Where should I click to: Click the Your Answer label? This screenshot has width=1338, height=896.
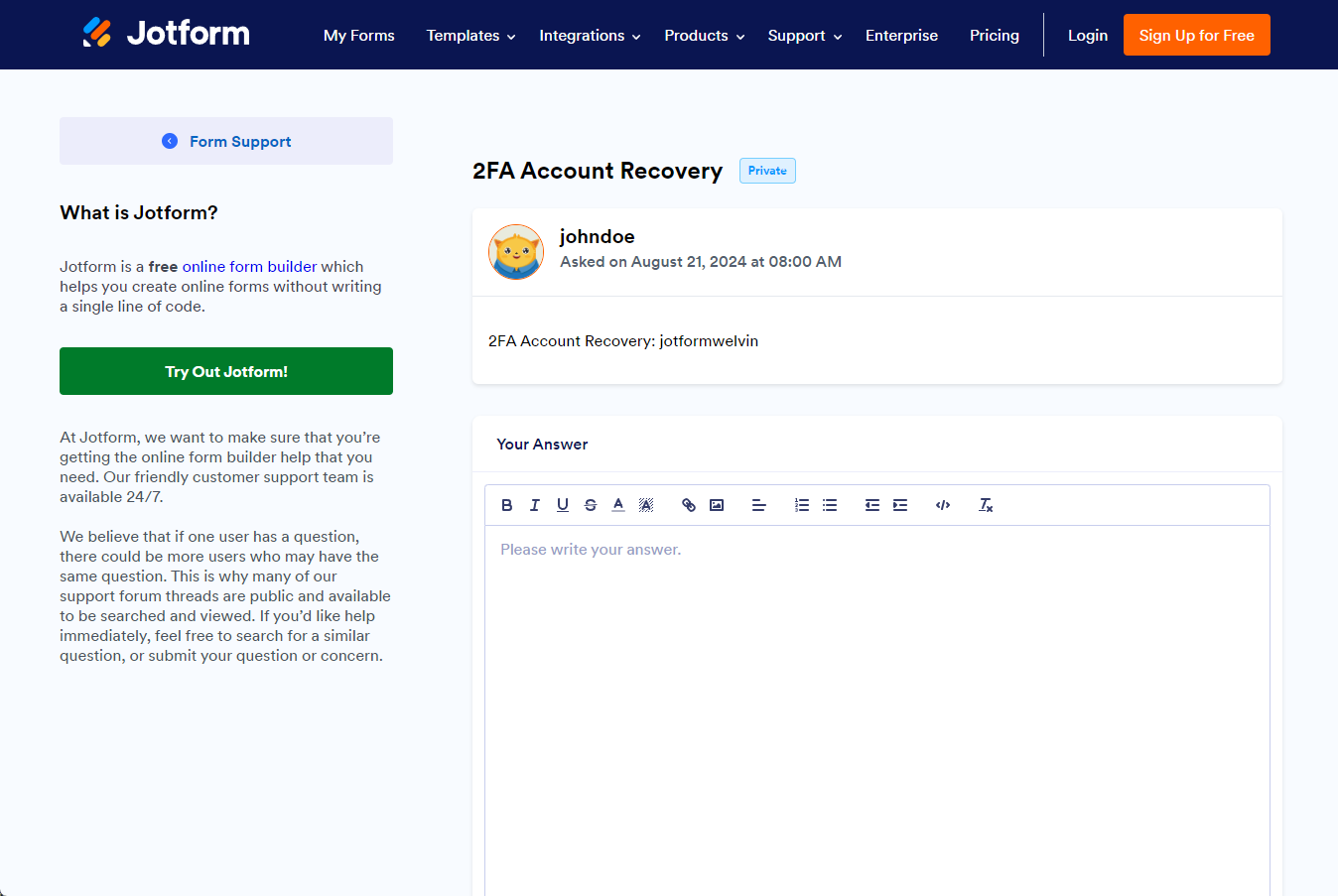[542, 445]
